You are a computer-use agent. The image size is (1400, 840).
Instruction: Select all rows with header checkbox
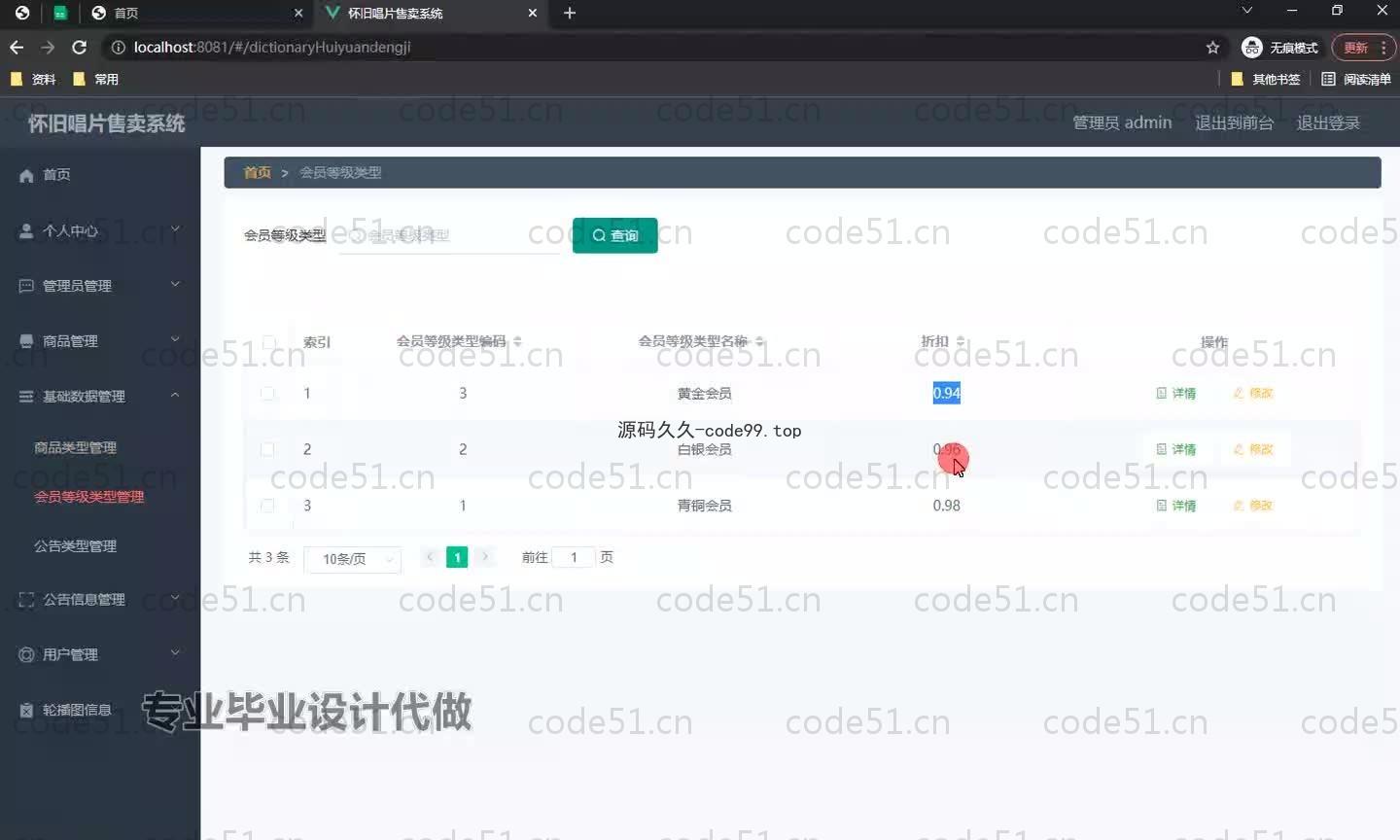(x=269, y=342)
